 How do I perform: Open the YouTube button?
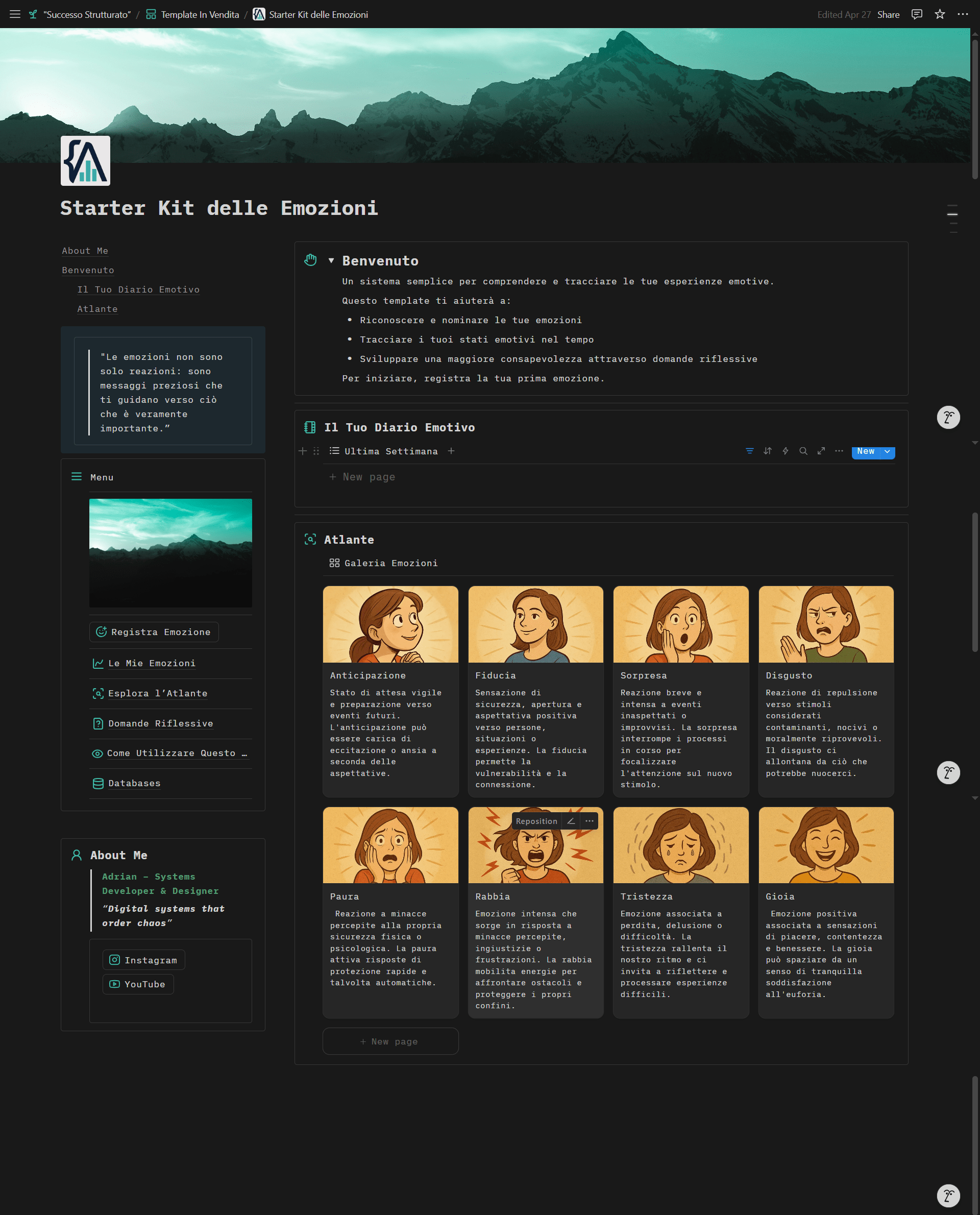pos(138,984)
